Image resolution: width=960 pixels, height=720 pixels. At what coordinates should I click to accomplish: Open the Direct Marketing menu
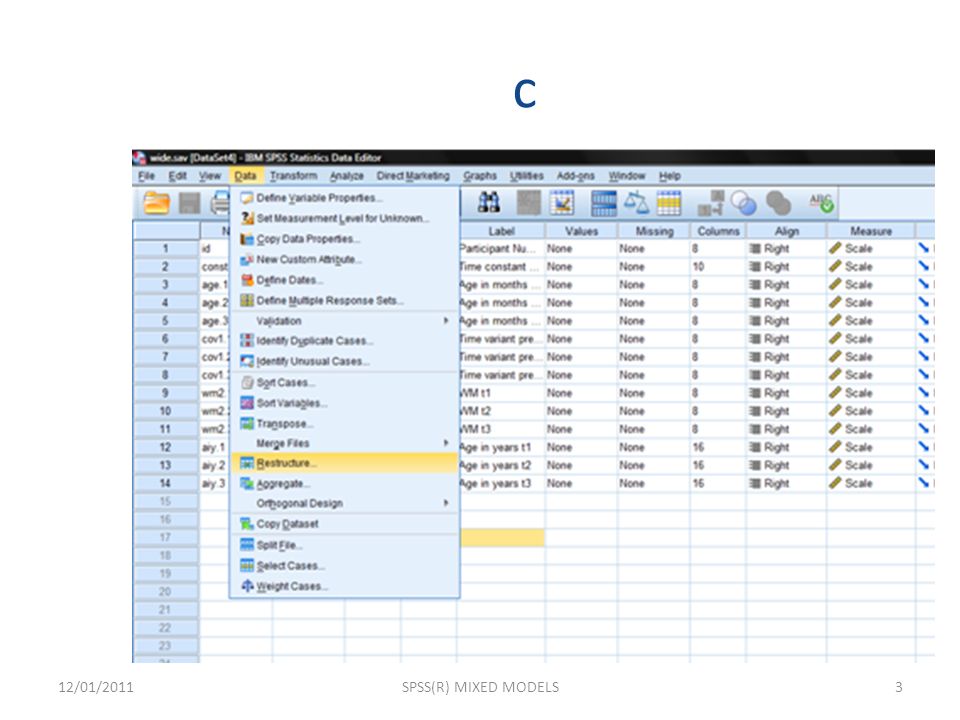(413, 176)
